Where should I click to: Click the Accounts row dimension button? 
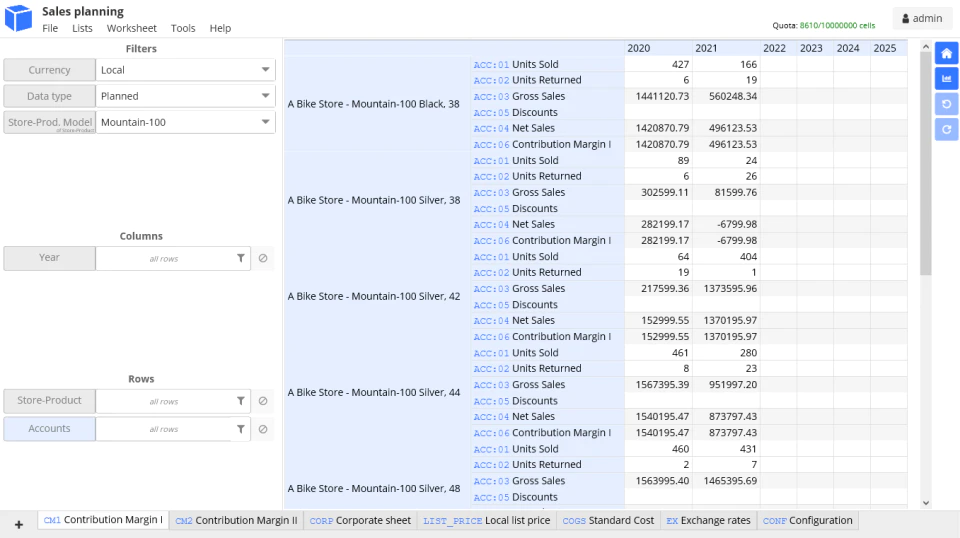click(x=50, y=428)
